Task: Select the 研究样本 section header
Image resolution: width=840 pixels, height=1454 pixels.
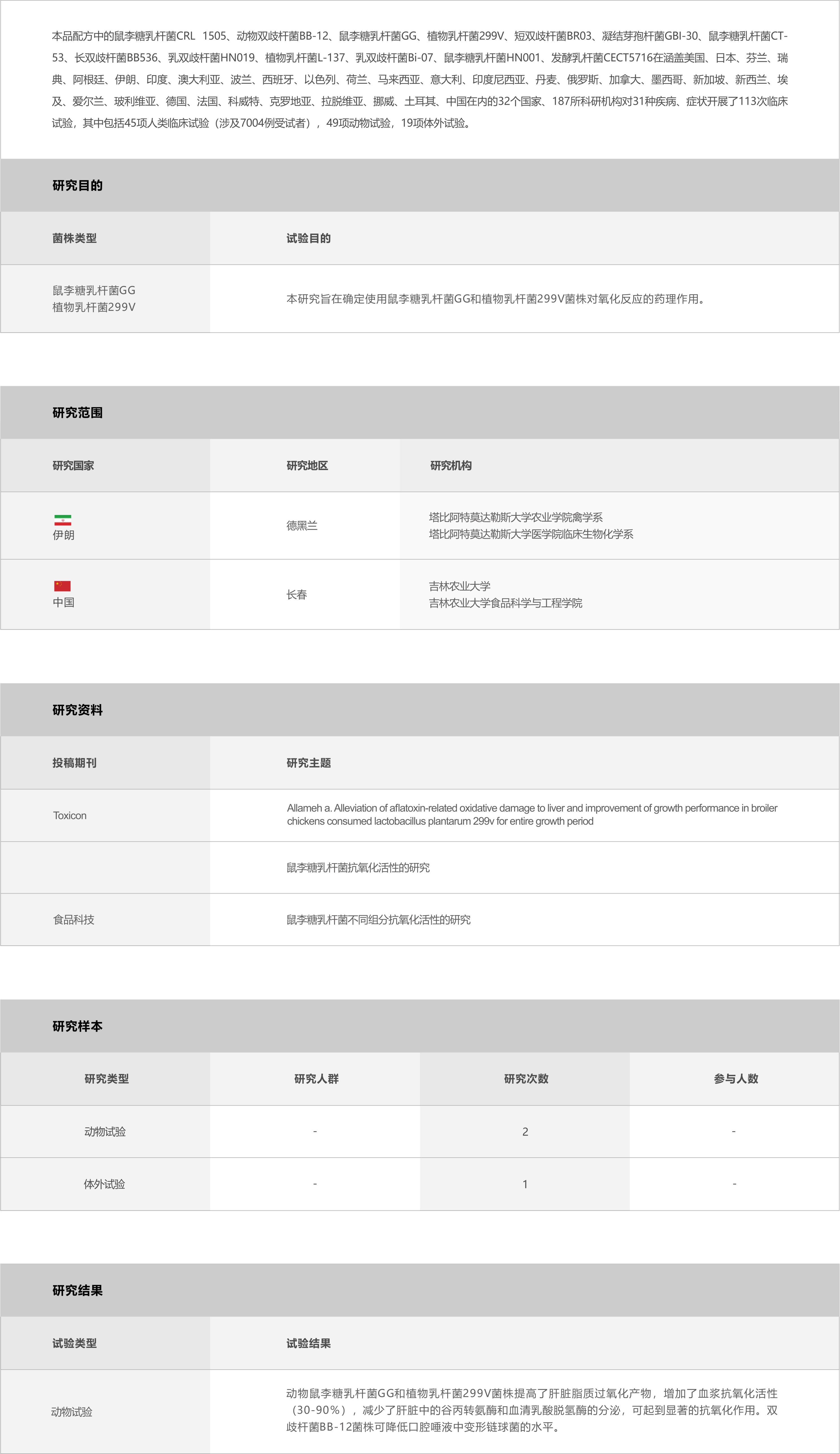Action: coord(420,1026)
